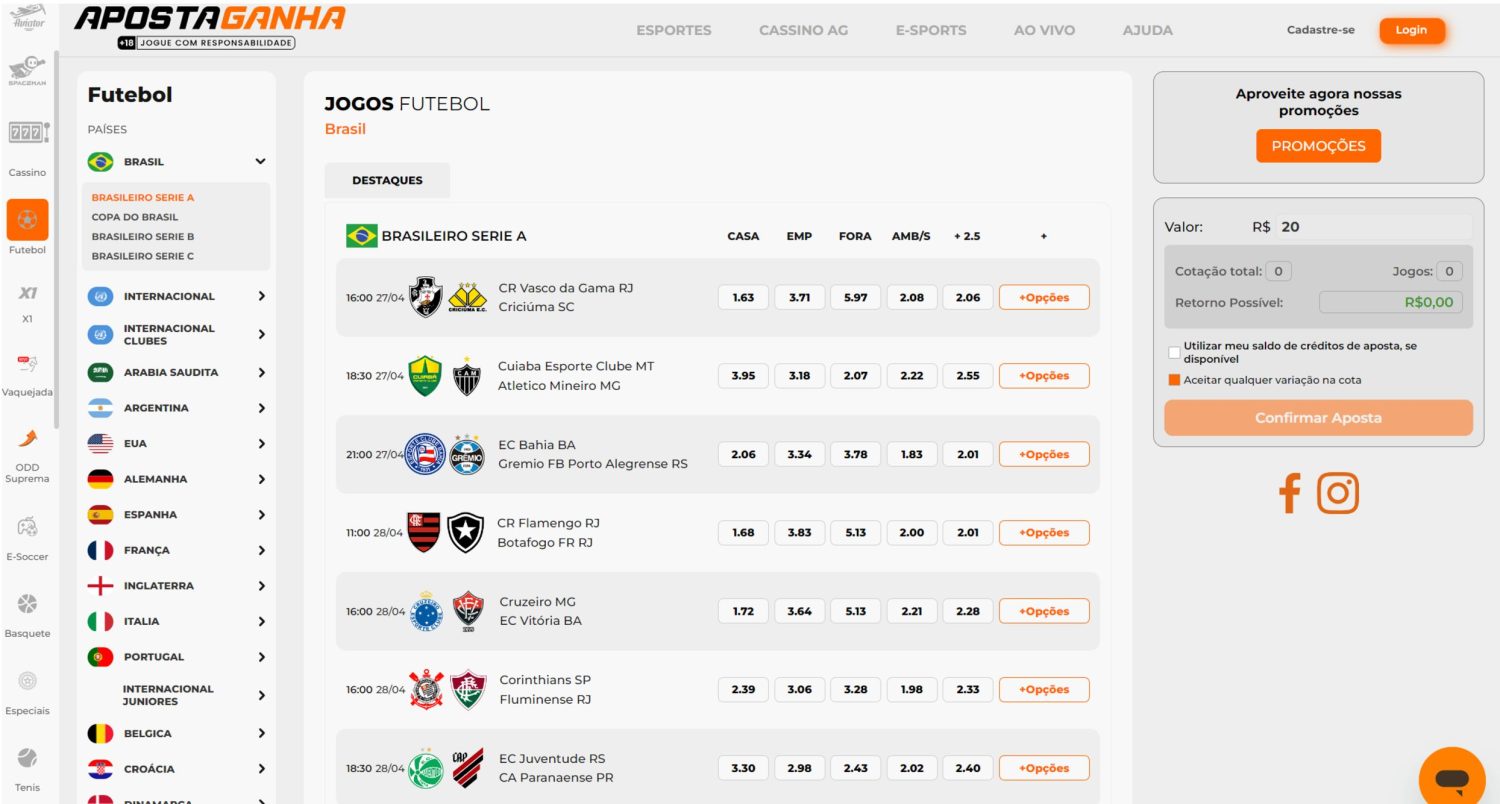Viewport: 1500px width, 804px height.
Task: Open the Cassino slot machine icon
Action: point(27,133)
